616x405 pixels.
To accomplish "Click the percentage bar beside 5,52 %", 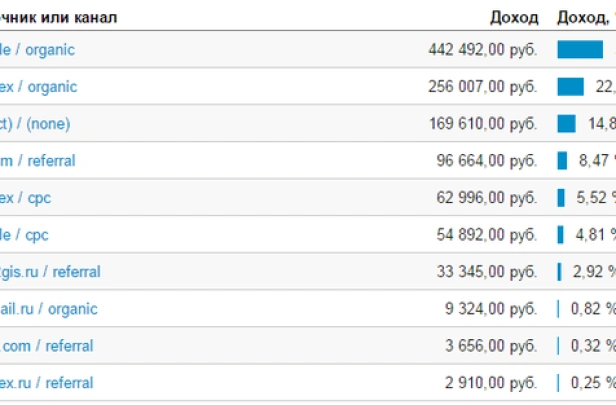I will [x=561, y=198].
